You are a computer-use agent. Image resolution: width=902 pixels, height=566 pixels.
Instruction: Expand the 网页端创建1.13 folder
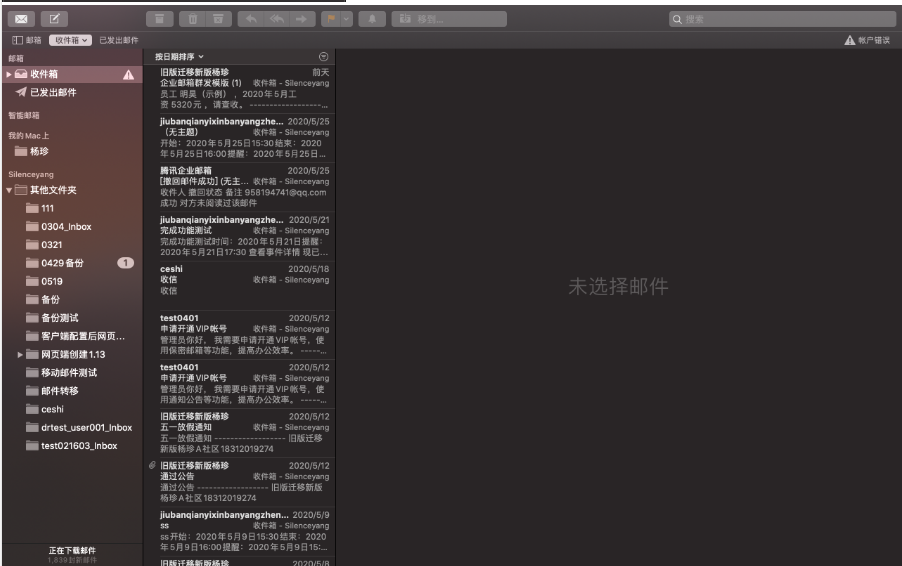click(x=21, y=355)
